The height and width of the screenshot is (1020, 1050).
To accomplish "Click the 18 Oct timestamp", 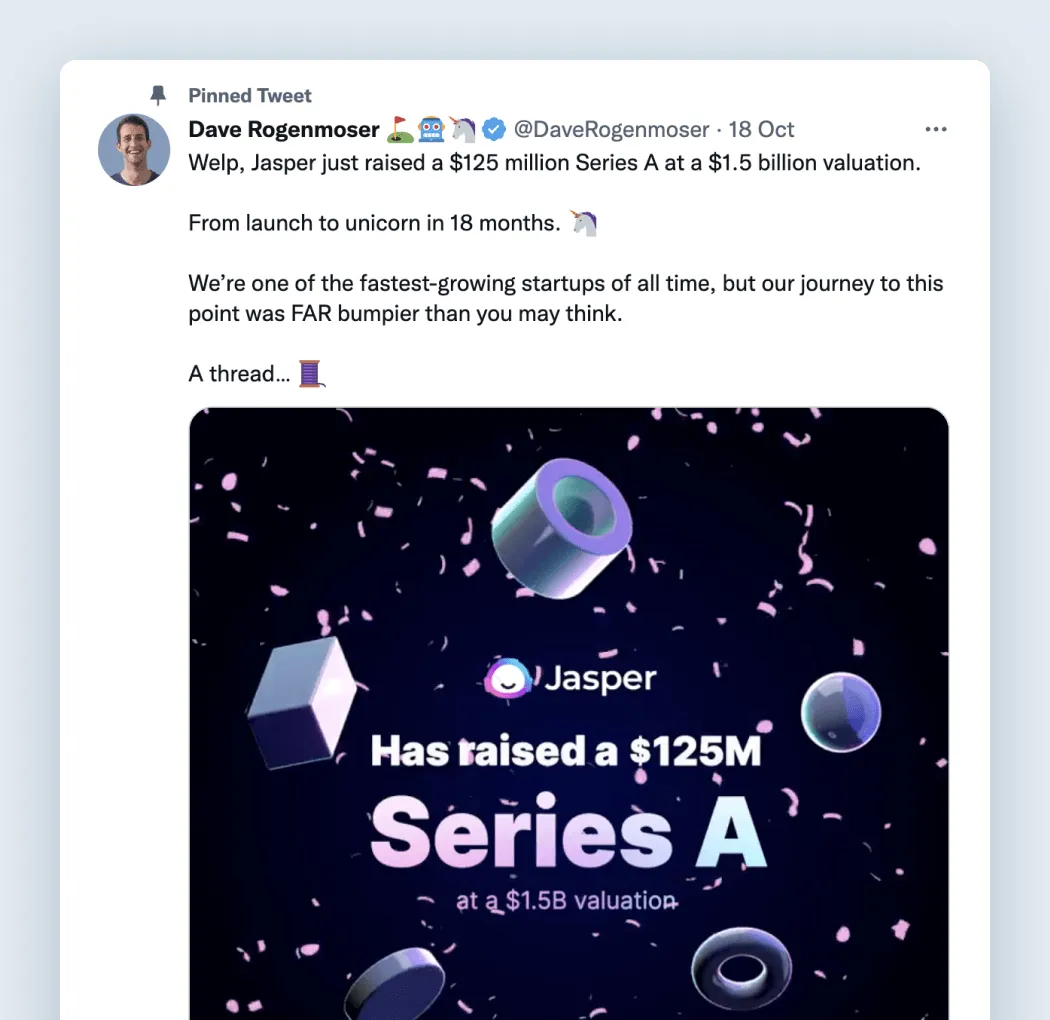I will tap(761, 129).
